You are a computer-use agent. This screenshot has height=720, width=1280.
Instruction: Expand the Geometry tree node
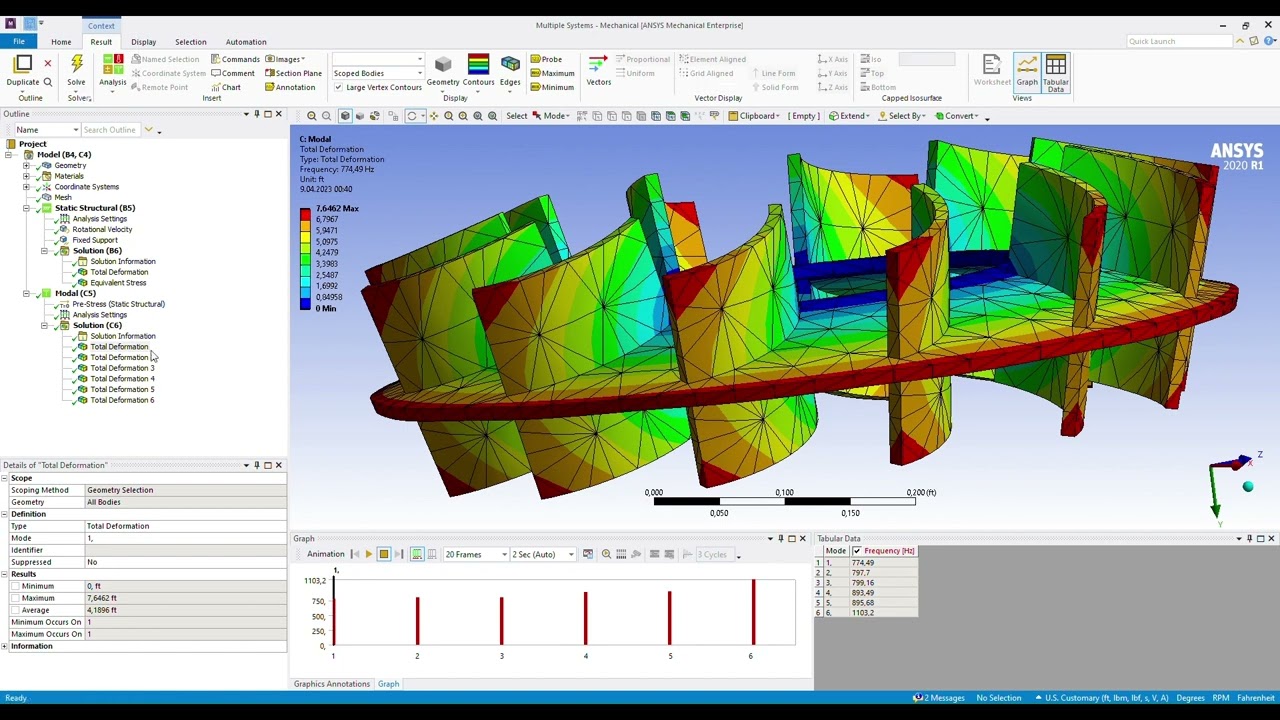click(26, 166)
